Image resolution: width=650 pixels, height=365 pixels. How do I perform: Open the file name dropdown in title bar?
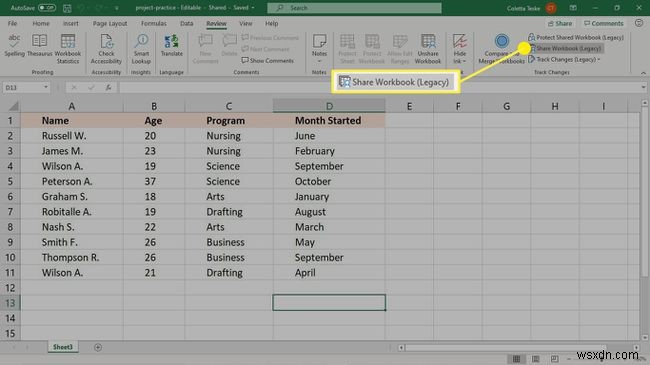(x=253, y=8)
